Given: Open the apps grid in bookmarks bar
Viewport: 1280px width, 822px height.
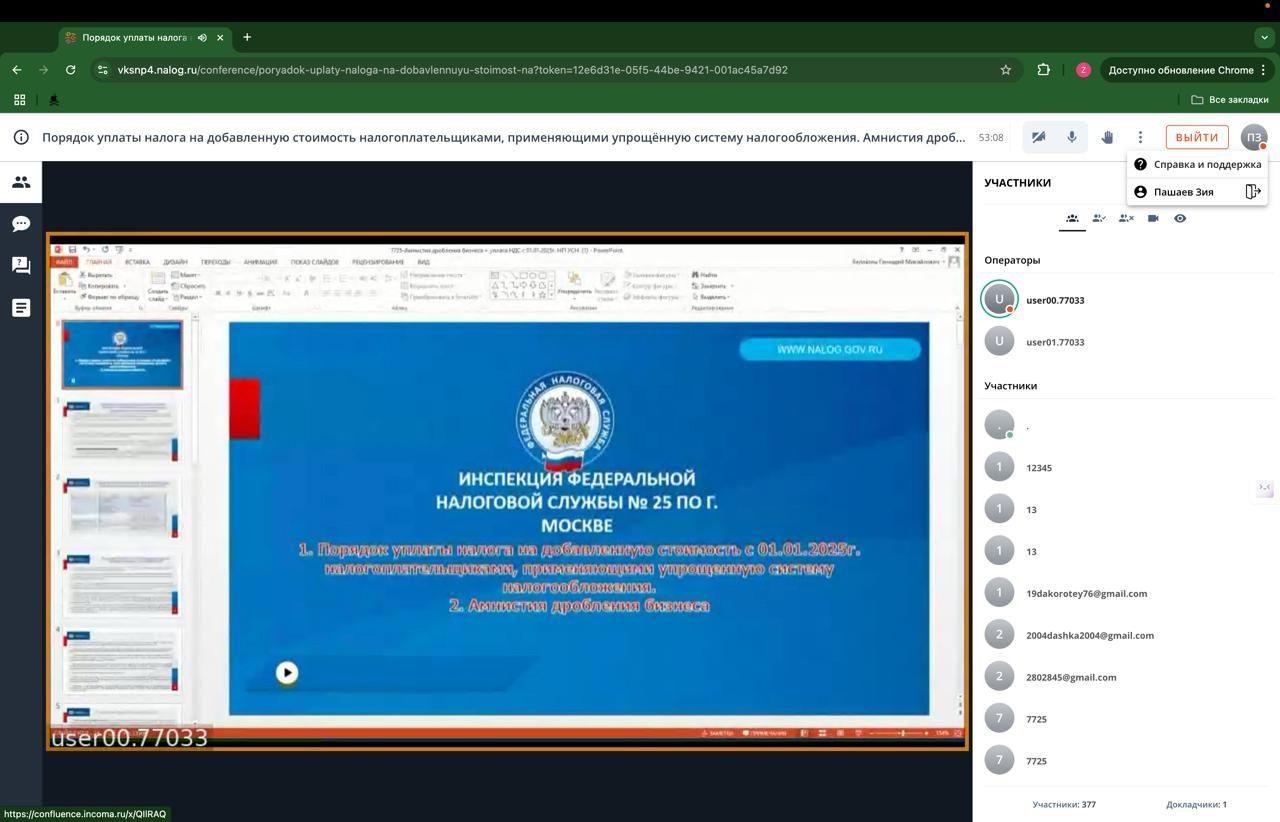Looking at the screenshot, I should (x=19, y=100).
